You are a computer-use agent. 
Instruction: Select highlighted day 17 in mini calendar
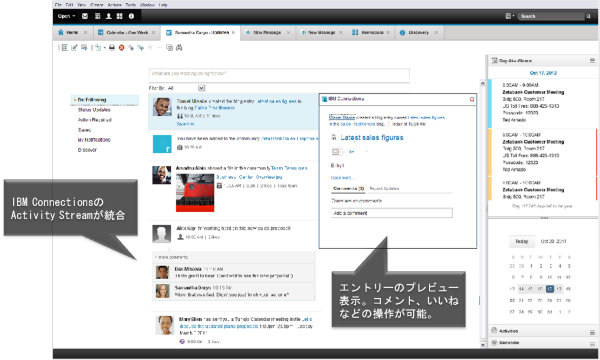pos(549,289)
